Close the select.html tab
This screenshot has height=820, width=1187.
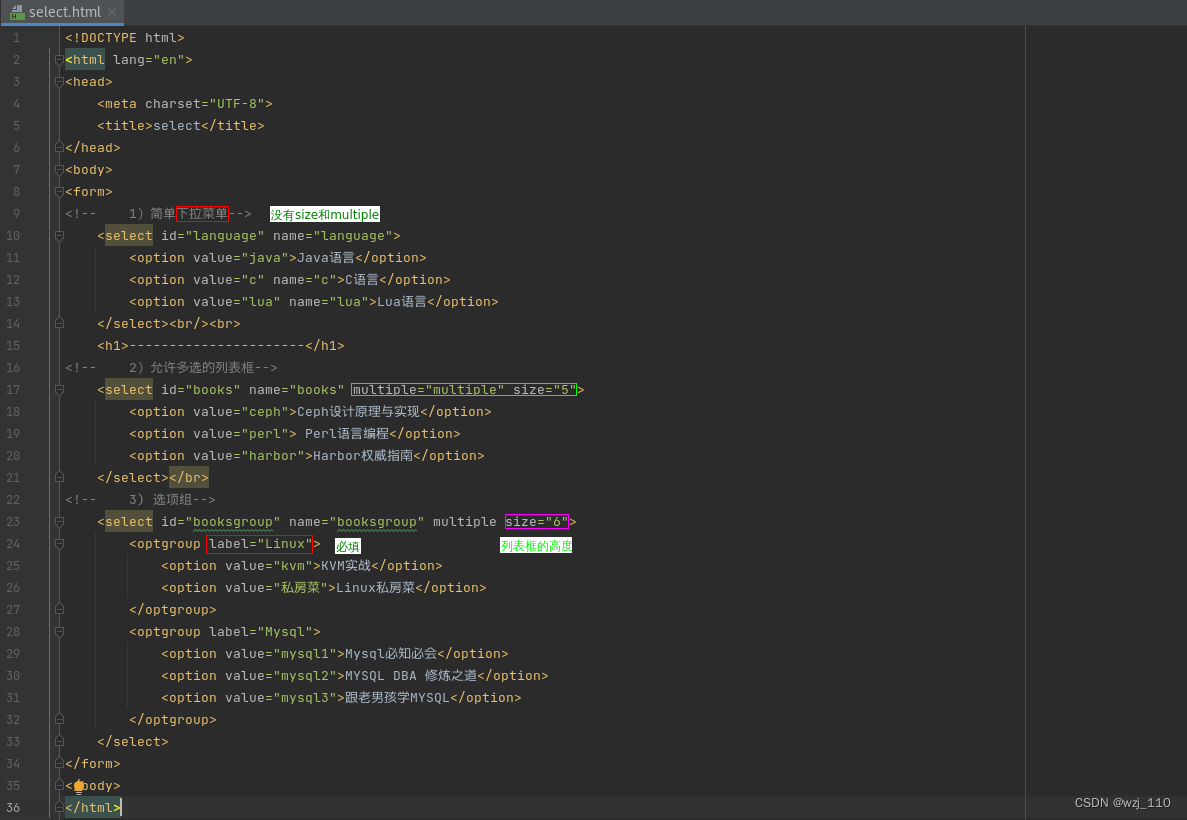pyautogui.click(x=112, y=12)
